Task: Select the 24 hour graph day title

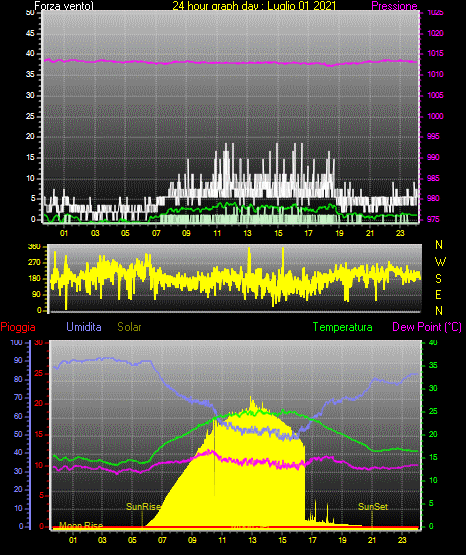Action: 254,6
